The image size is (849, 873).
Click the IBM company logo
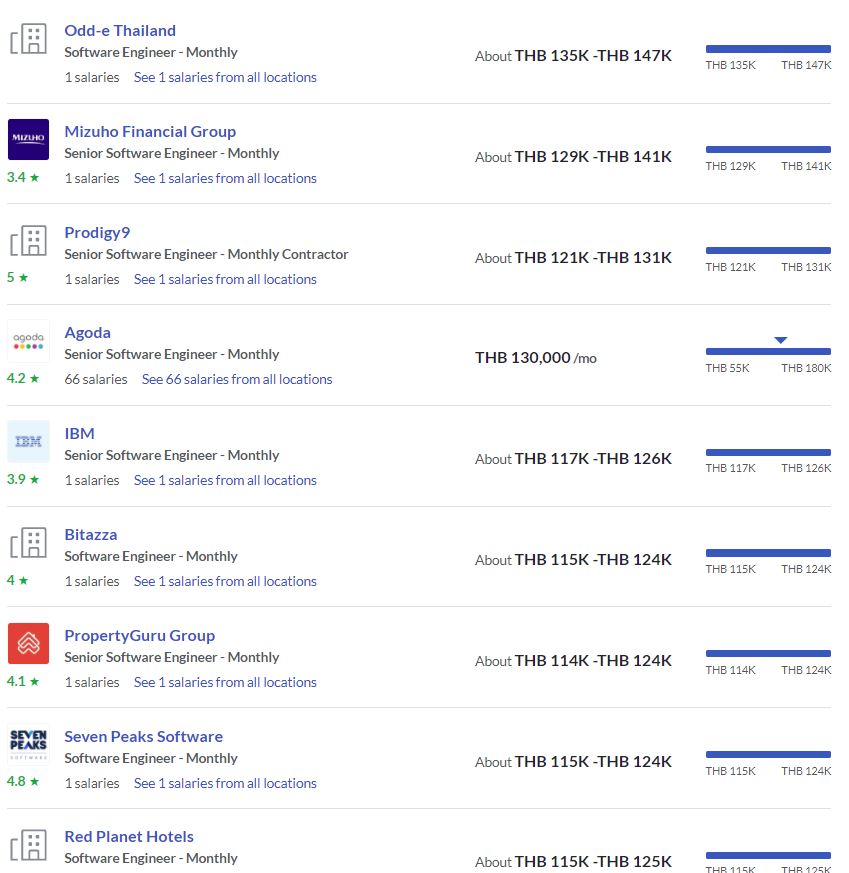pos(28,442)
